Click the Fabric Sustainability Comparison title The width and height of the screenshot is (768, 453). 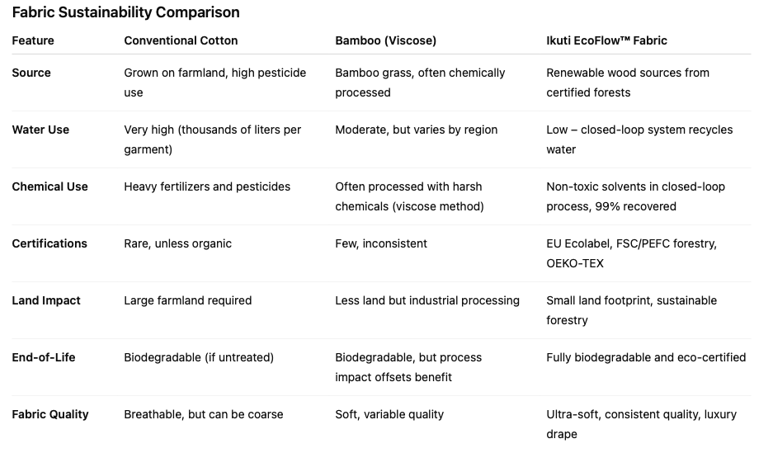(126, 13)
